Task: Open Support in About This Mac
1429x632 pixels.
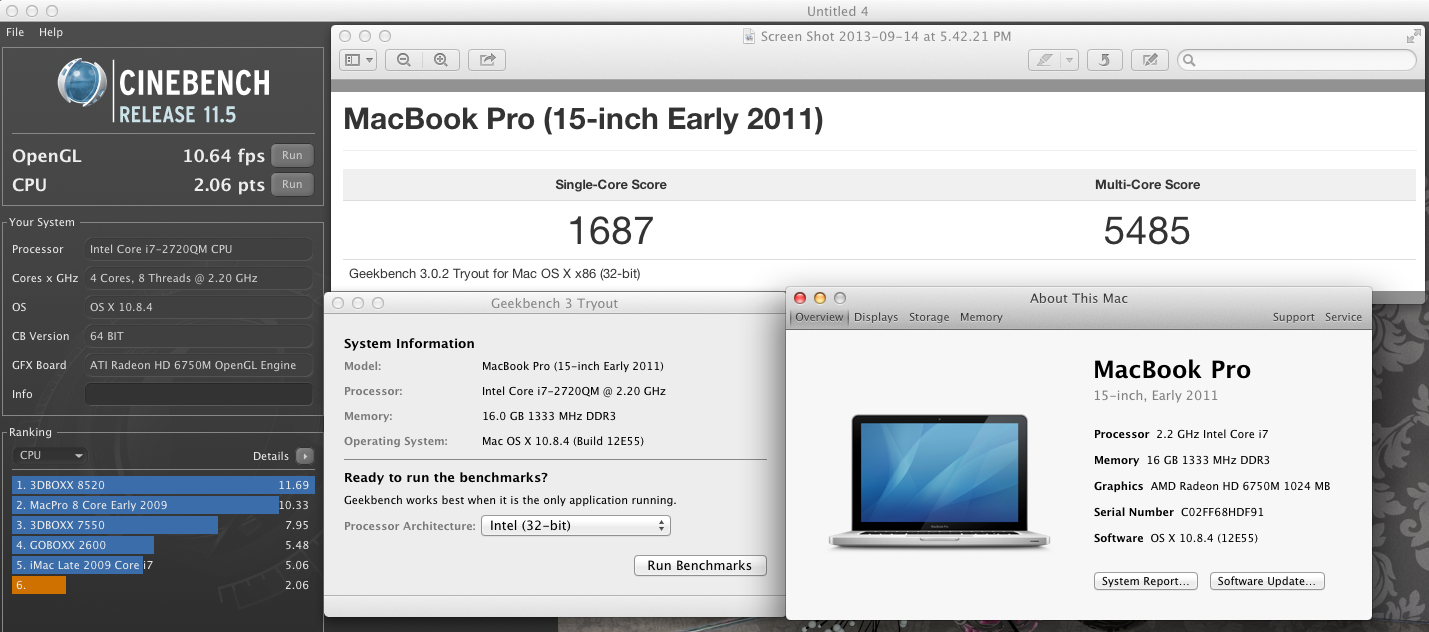Action: coord(1293,317)
